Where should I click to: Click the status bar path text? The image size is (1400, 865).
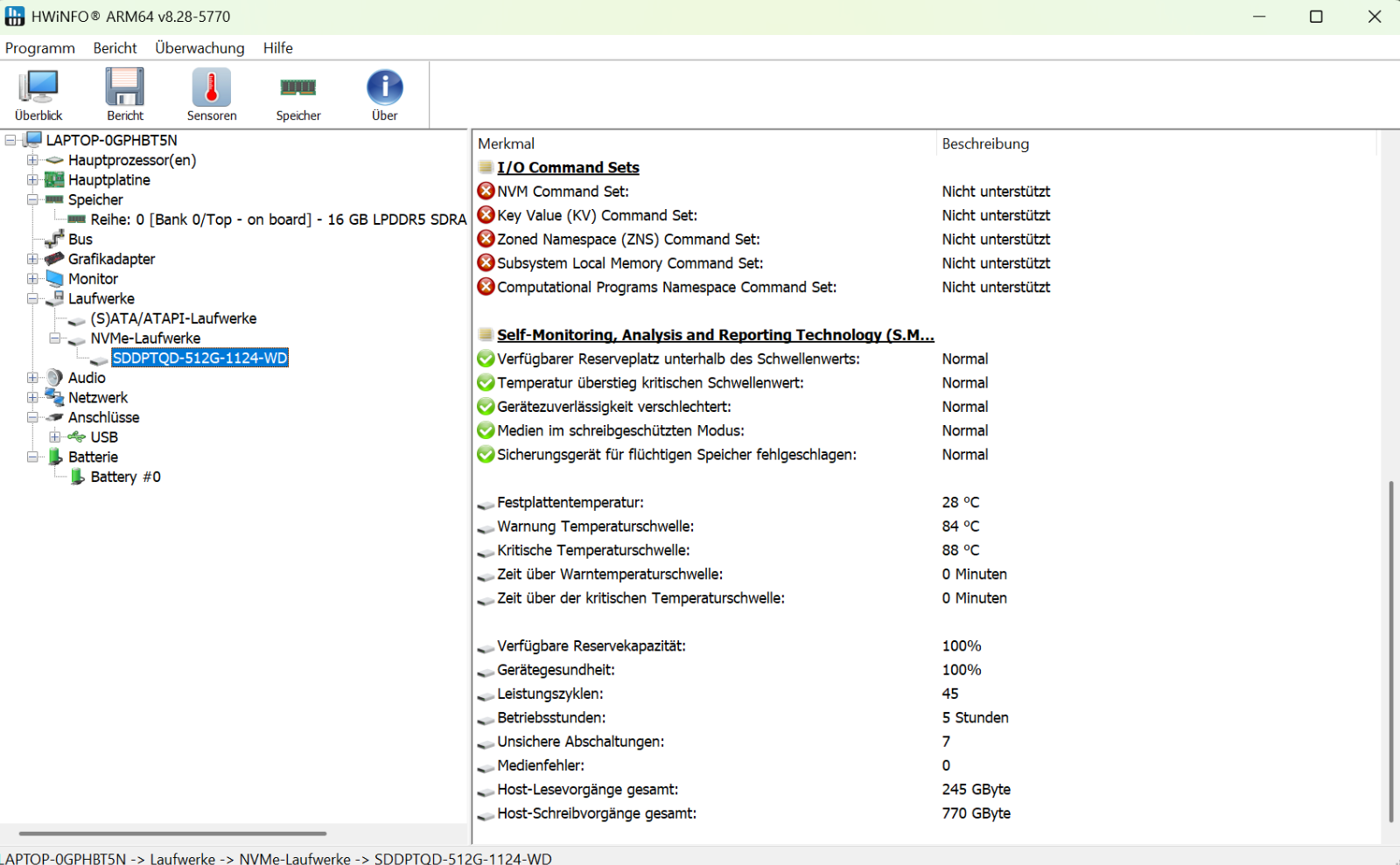click(276, 858)
